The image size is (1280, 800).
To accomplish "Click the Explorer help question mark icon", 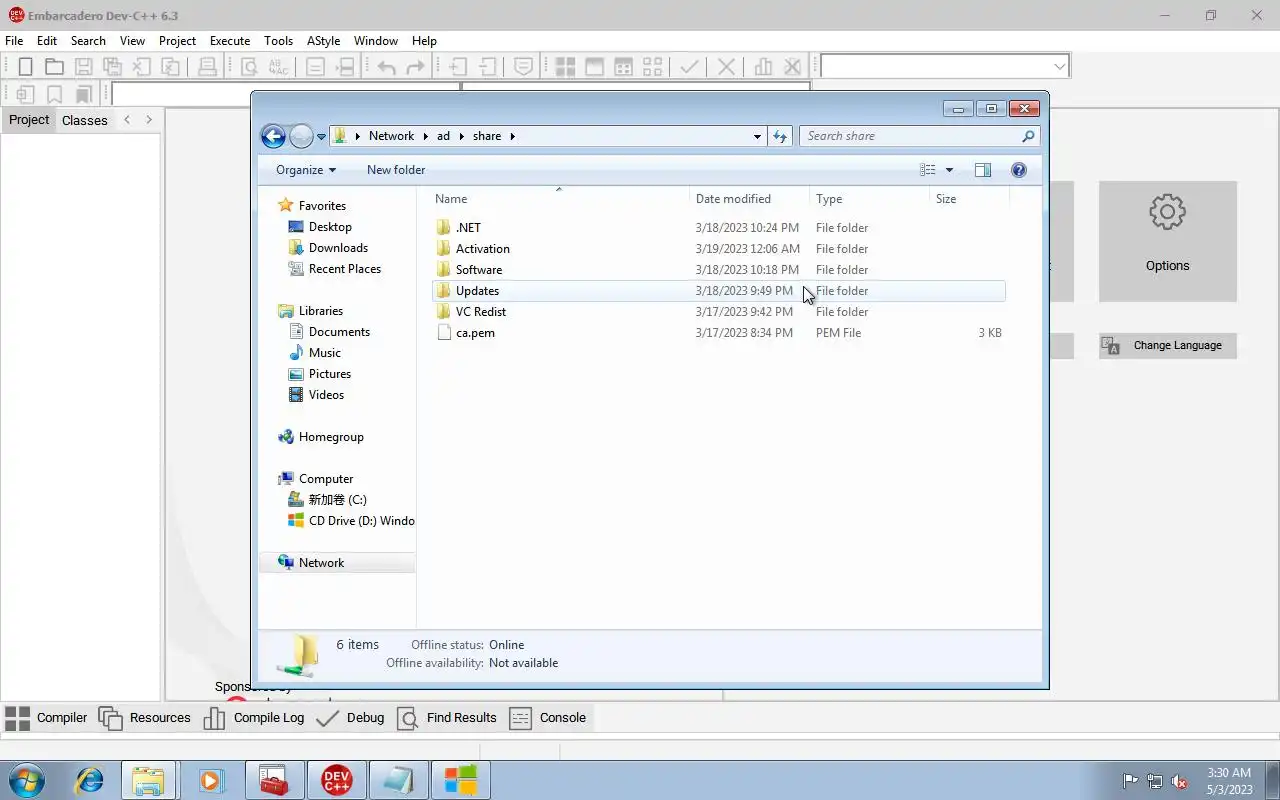I will pyautogui.click(x=1019, y=170).
